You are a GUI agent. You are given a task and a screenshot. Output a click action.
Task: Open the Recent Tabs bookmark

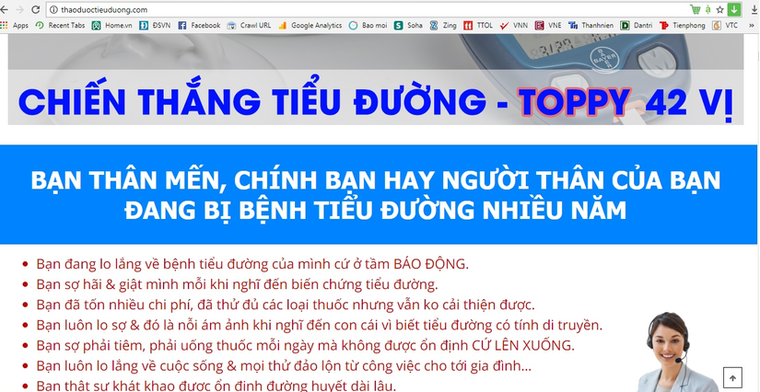[x=60, y=25]
